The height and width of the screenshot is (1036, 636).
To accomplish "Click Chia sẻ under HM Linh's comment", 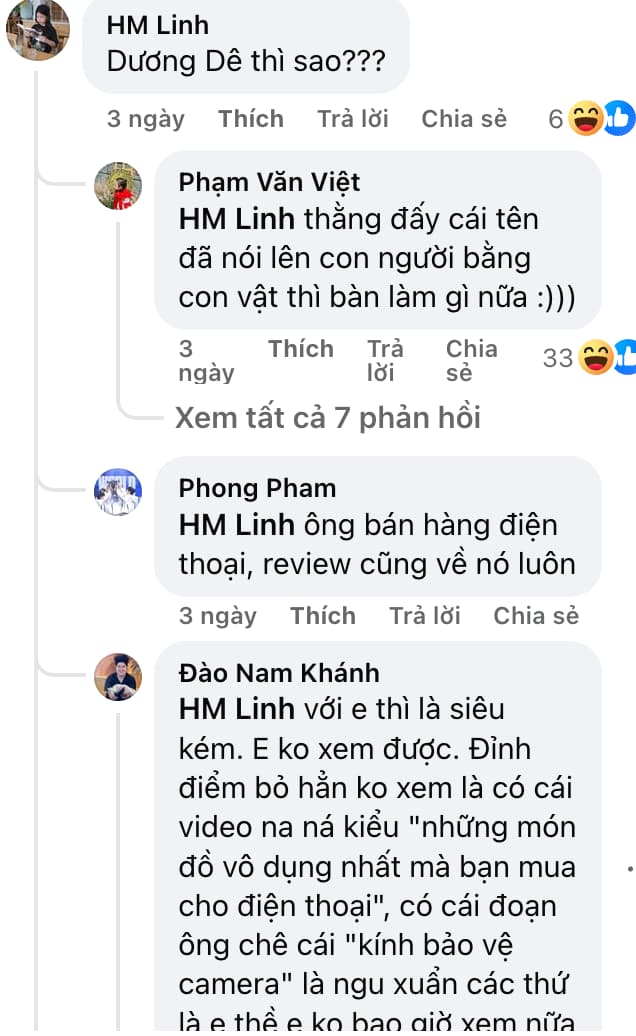I will coord(464,119).
